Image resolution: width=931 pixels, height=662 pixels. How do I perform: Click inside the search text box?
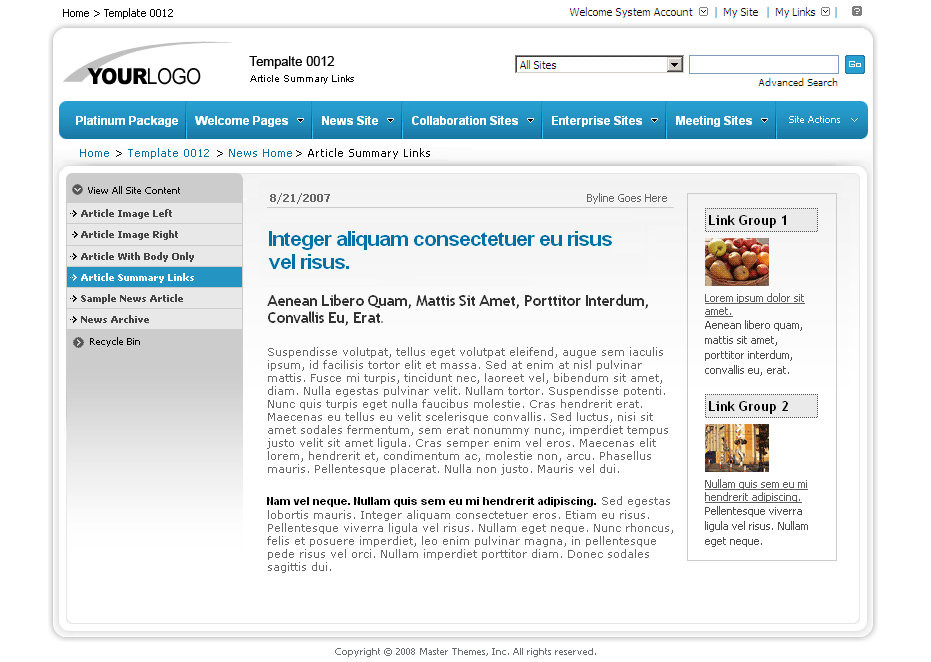763,64
